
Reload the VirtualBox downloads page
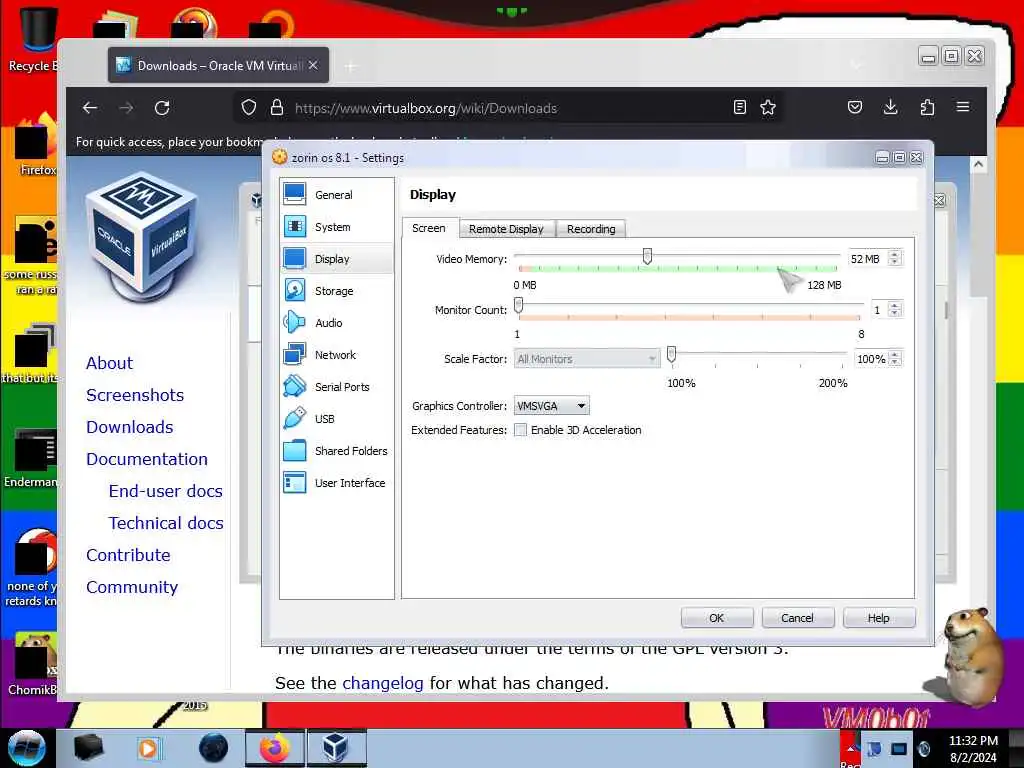[x=162, y=108]
